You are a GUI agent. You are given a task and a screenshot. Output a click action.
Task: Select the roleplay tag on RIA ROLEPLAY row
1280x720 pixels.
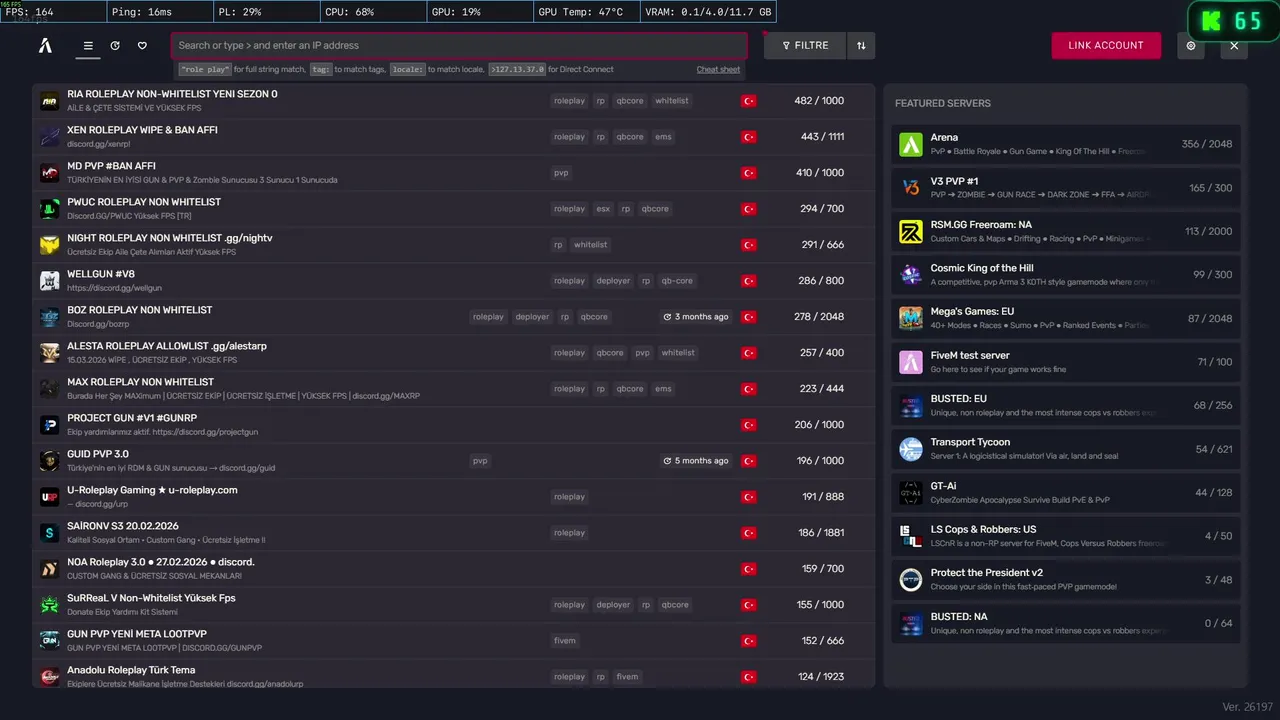pyautogui.click(x=569, y=101)
